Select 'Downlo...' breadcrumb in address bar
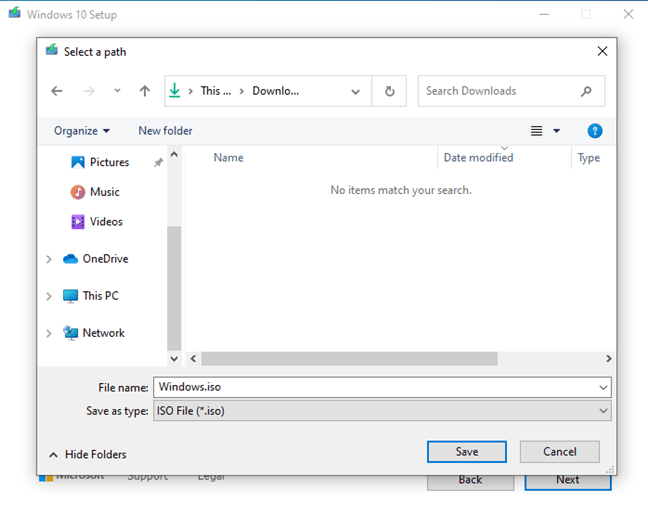Viewport: 648px width, 513px height. tap(276, 91)
